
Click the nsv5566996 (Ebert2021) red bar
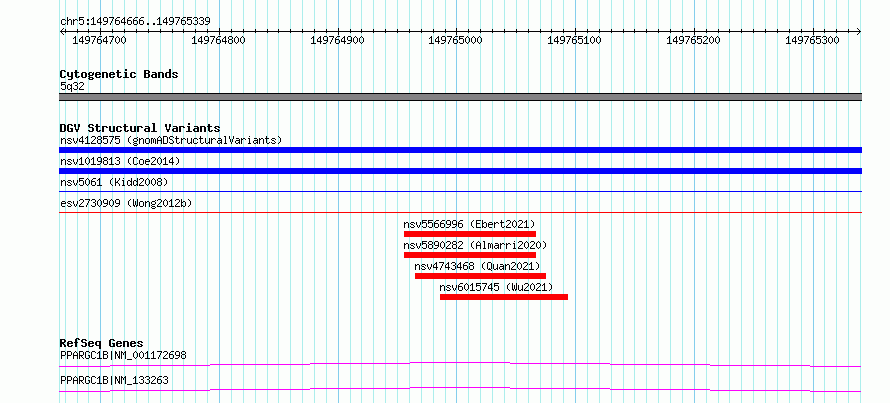click(x=470, y=234)
